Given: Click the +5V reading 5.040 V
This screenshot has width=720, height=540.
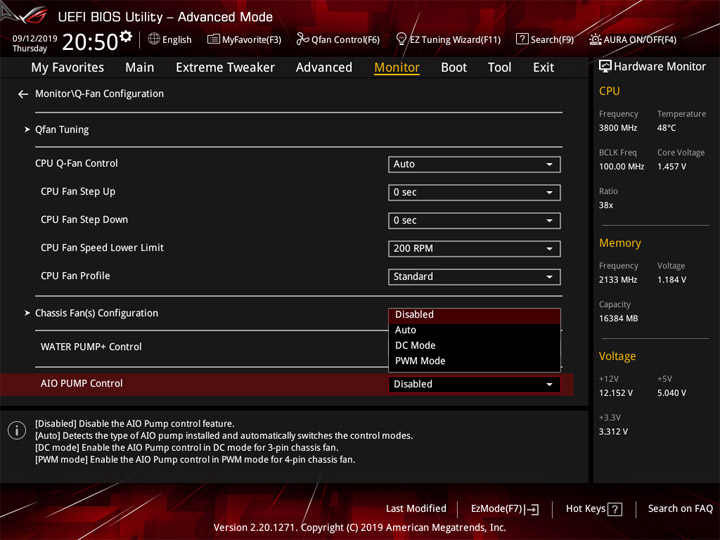Looking at the screenshot, I should (x=671, y=394).
